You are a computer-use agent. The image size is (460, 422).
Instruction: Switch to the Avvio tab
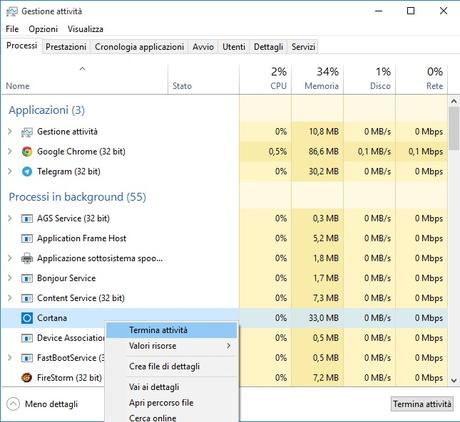[203, 47]
